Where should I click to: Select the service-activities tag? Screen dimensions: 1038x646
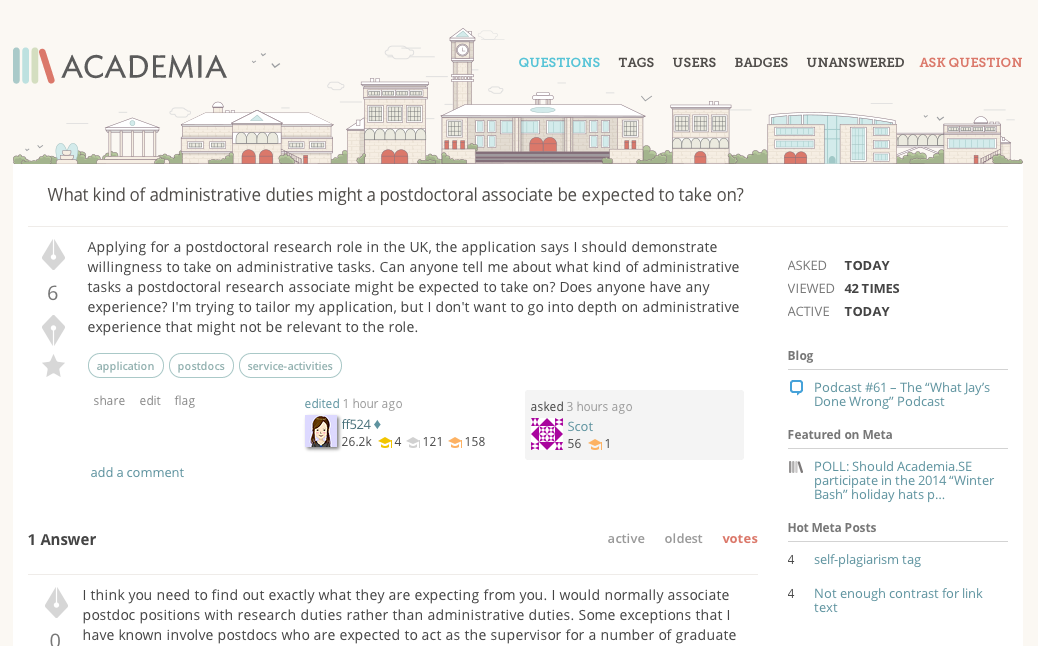tap(290, 366)
